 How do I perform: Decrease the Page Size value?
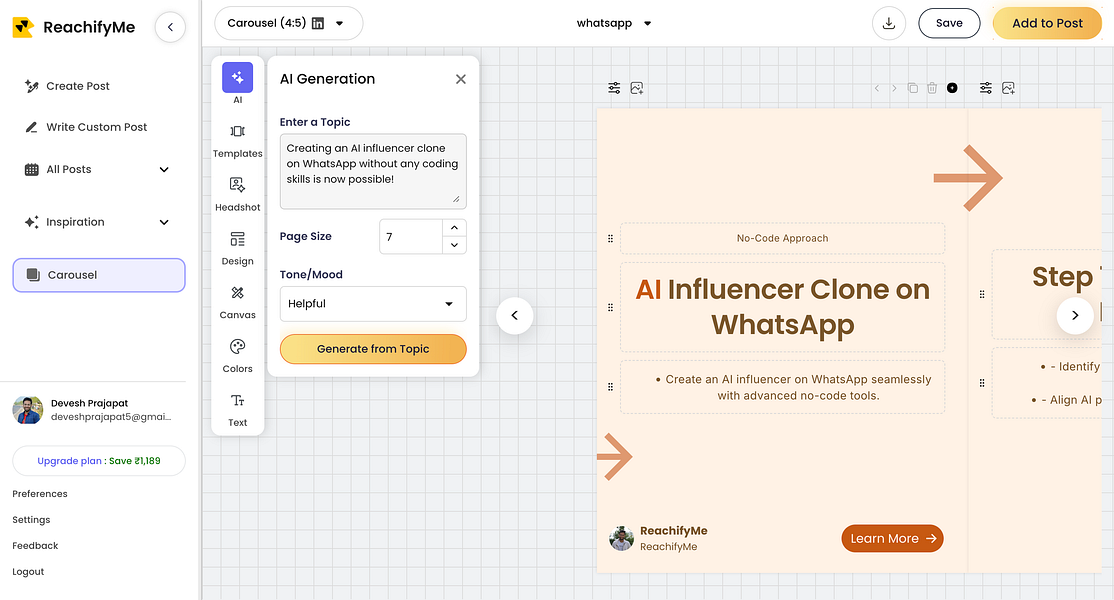click(x=454, y=245)
